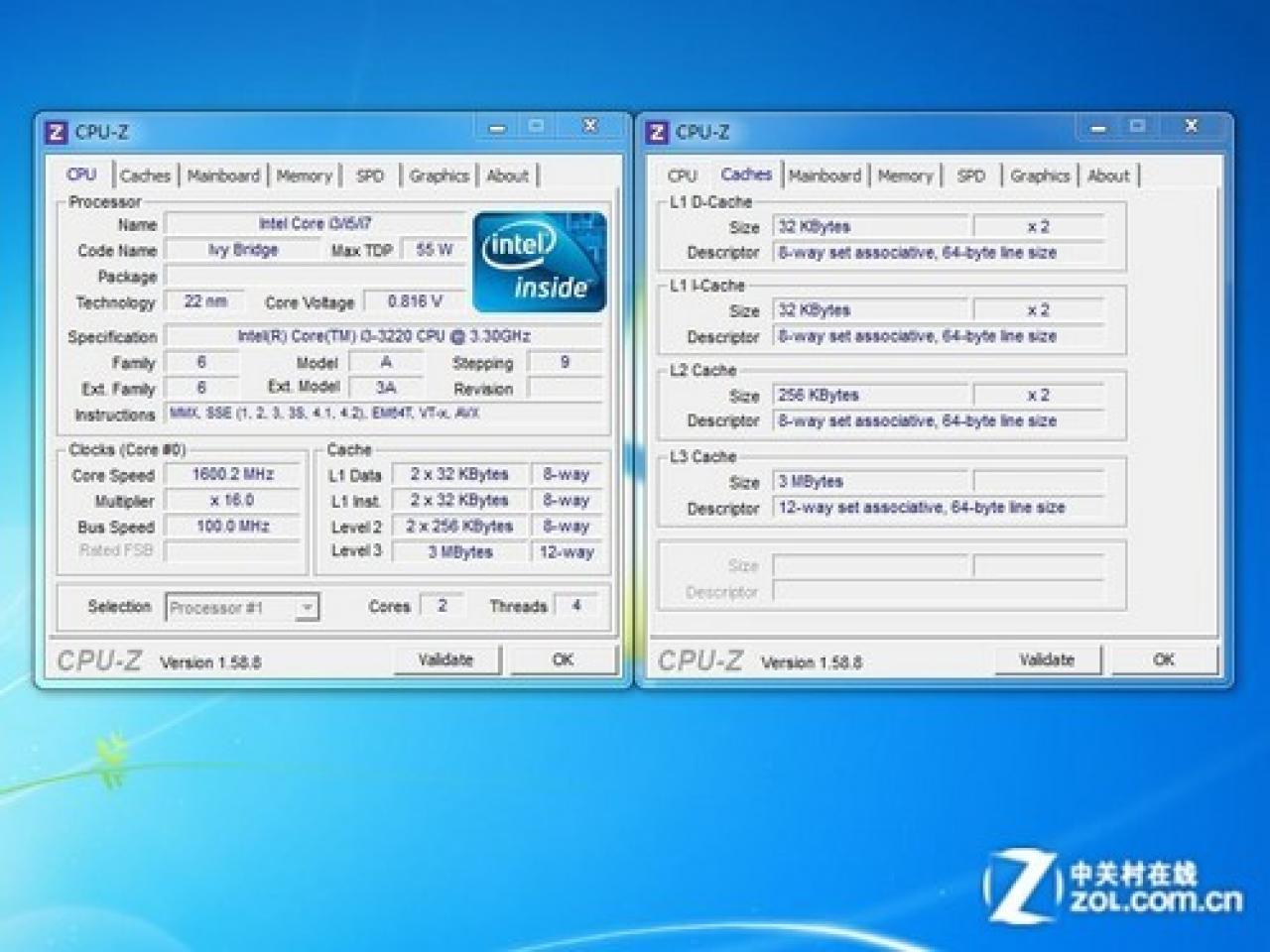The height and width of the screenshot is (952, 1270).
Task: Click the L3 Cache '12-way set associative' descriptor
Action: coord(938,508)
